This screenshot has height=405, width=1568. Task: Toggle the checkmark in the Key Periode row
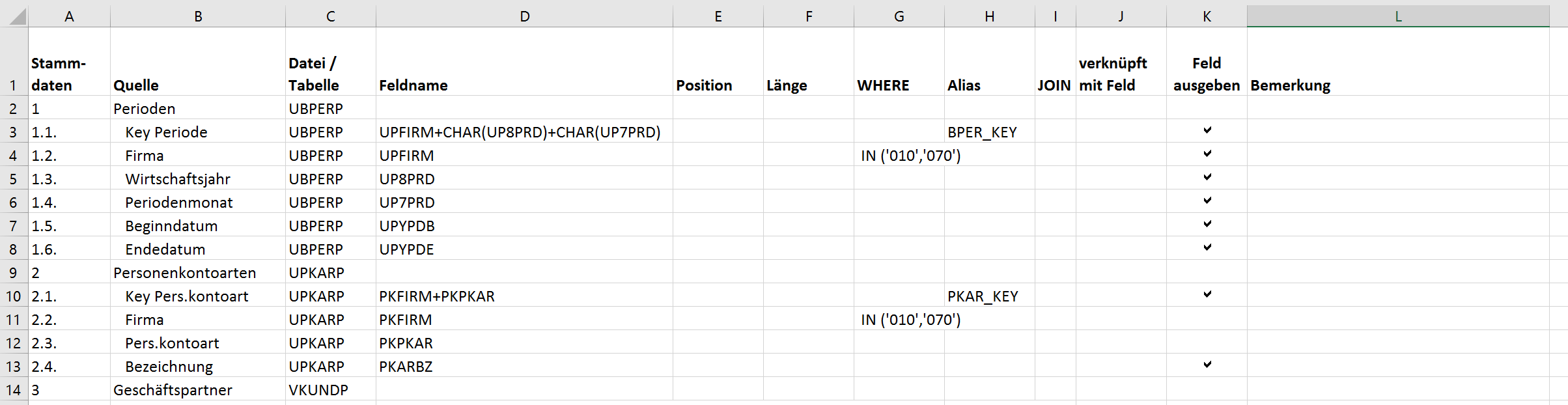coord(1207,131)
